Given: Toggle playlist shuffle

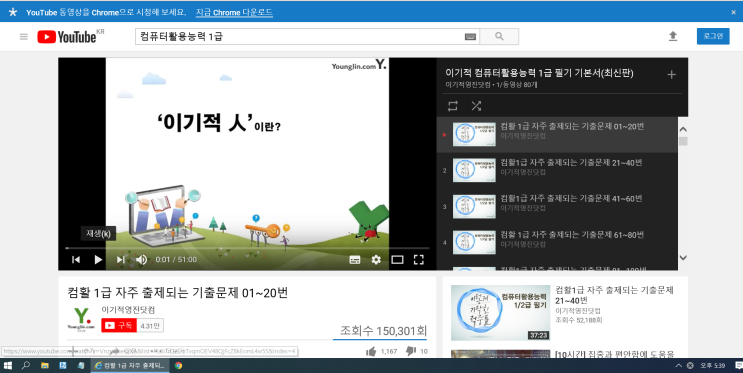Looking at the screenshot, I should coord(476,106).
